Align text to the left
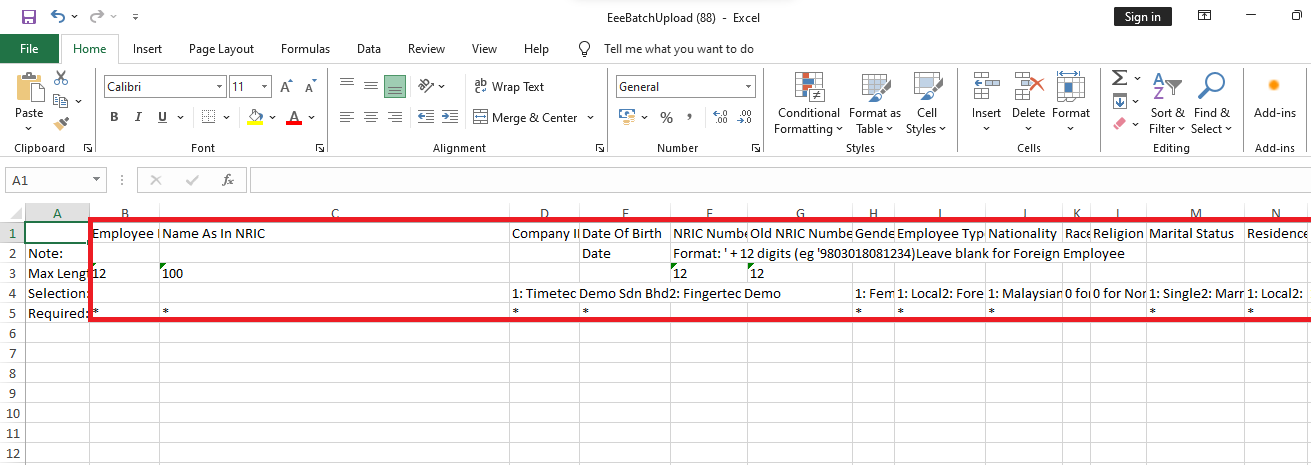 click(347, 117)
